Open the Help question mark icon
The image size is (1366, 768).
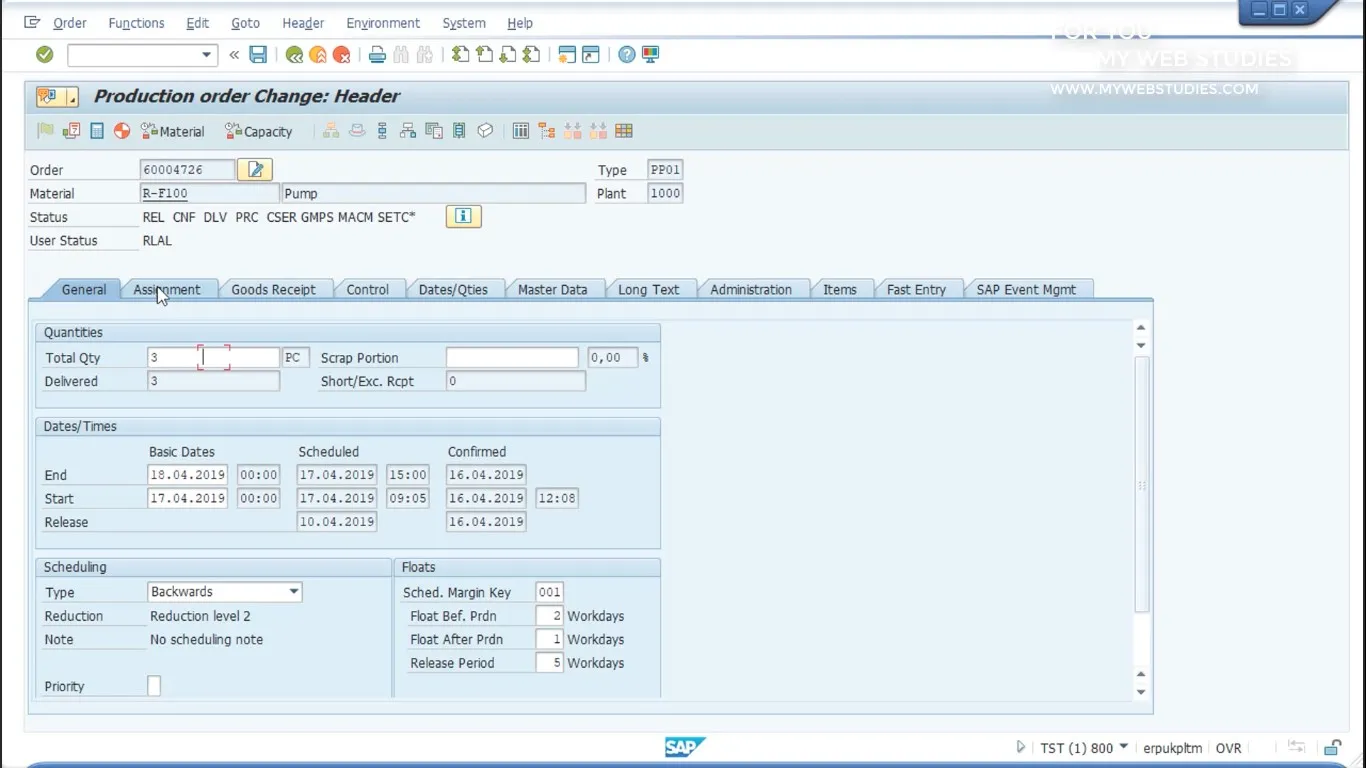[626, 55]
